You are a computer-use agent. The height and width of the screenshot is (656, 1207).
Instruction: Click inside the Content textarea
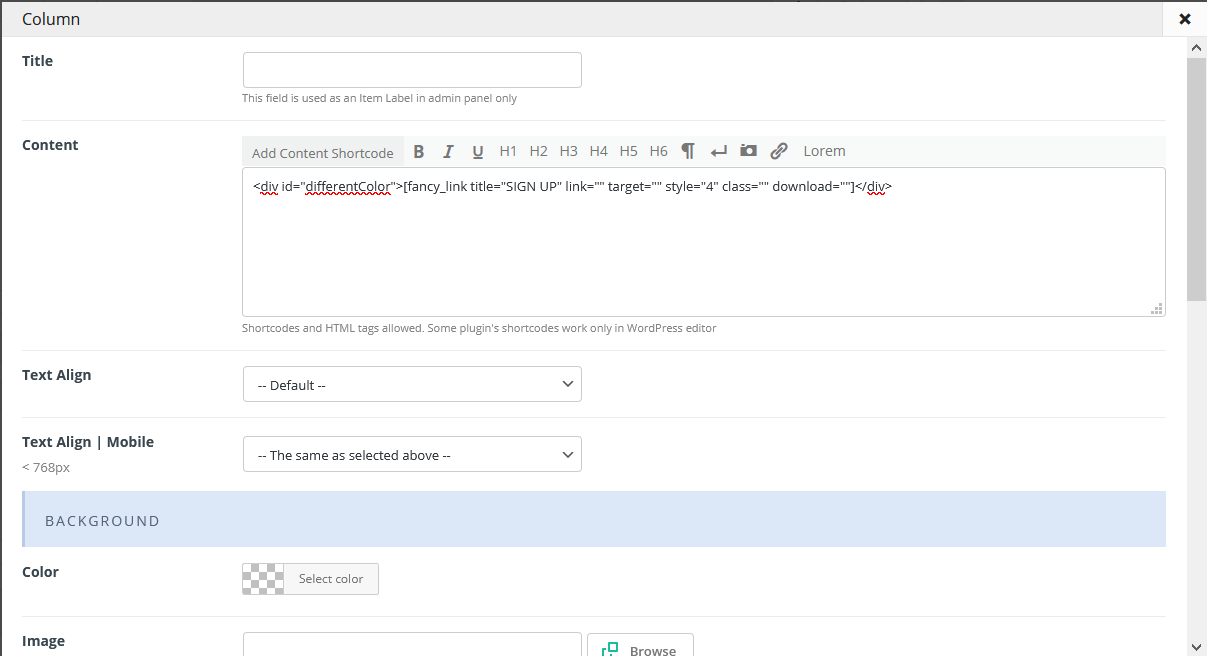(703, 250)
